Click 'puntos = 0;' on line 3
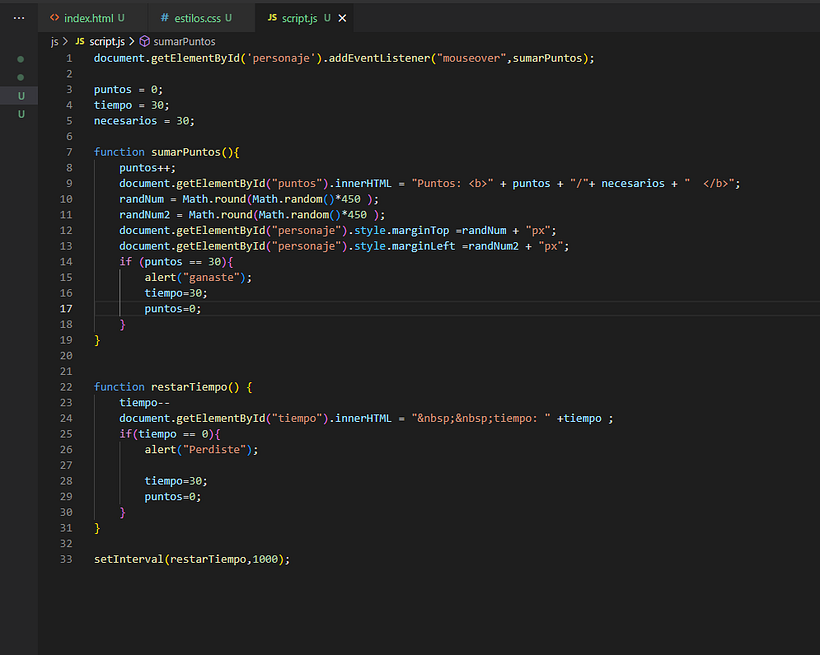 128,89
